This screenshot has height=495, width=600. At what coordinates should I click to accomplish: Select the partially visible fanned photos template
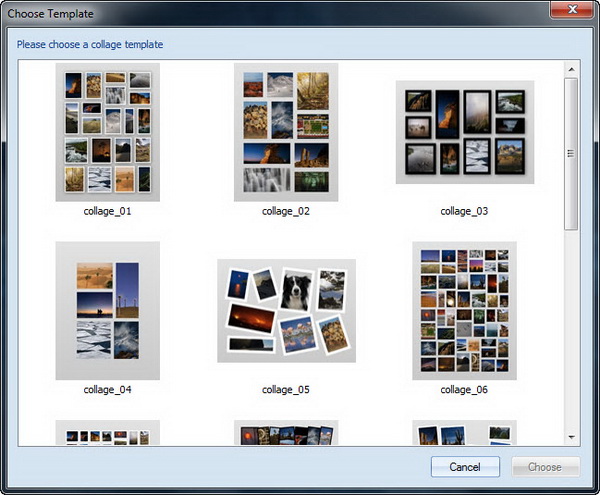coord(286,432)
